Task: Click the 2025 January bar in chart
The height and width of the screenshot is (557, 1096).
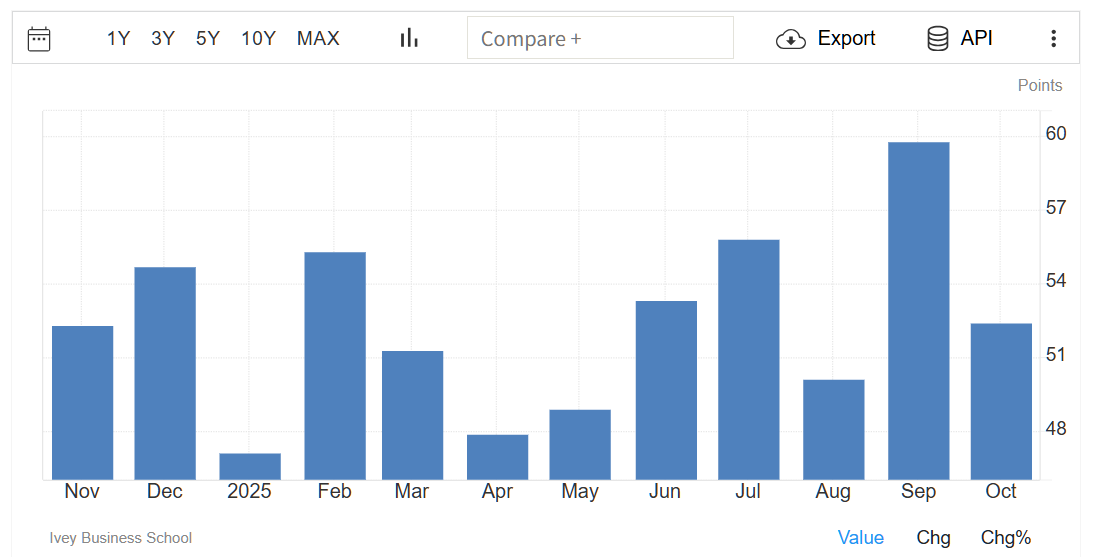Action: pyautogui.click(x=250, y=467)
